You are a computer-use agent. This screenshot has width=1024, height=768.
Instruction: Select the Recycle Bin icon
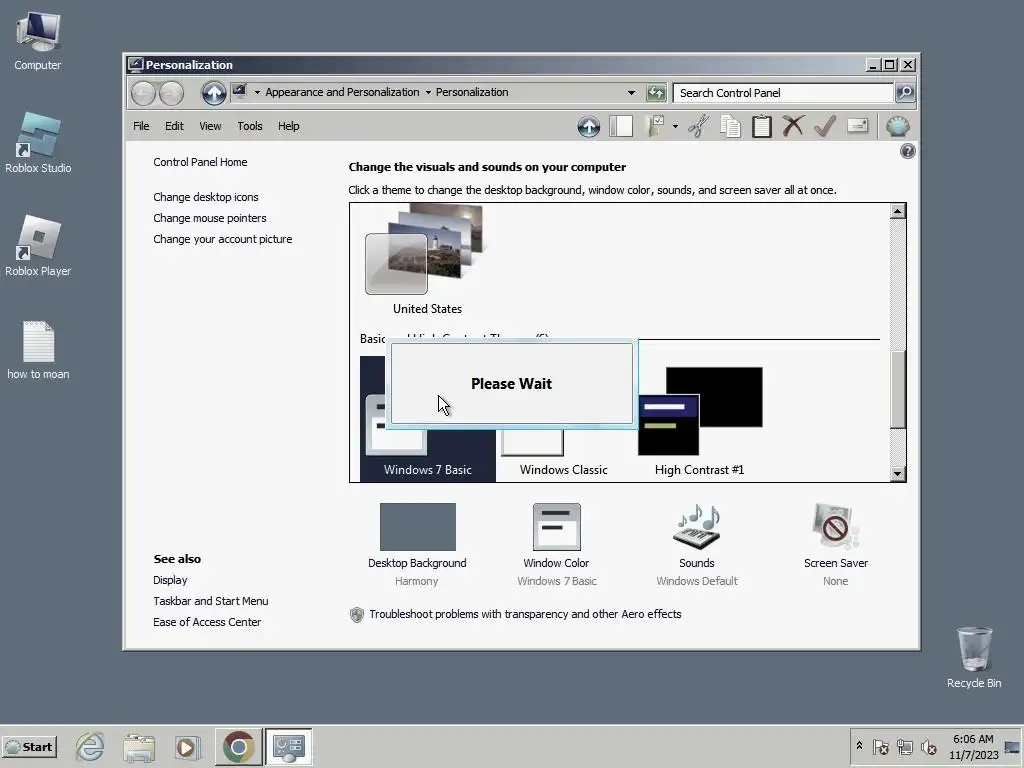(974, 658)
